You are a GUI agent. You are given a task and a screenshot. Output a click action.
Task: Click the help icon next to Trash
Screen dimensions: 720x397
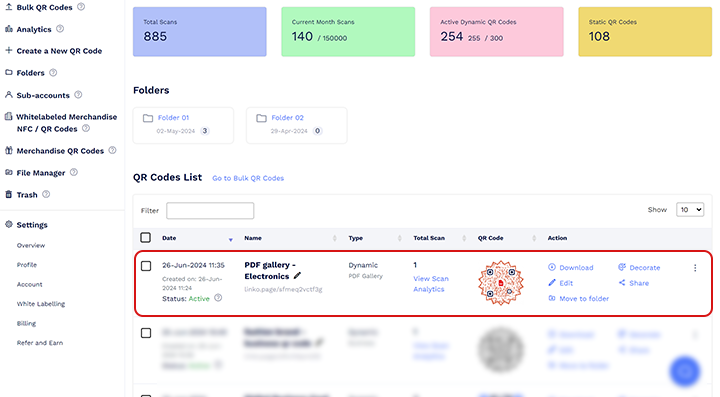[x=46, y=194]
